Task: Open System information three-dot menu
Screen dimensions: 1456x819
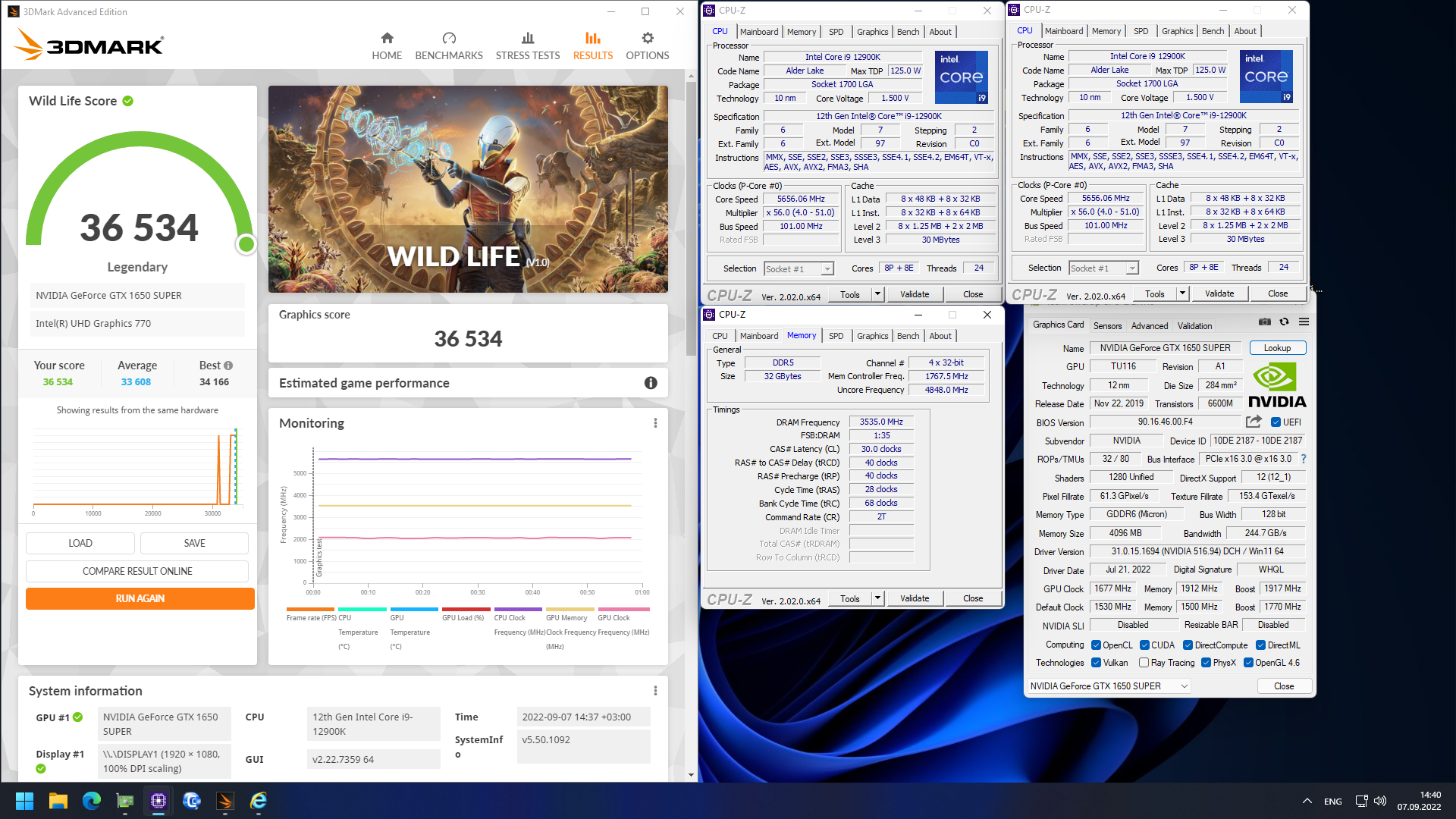Action: pos(655,691)
